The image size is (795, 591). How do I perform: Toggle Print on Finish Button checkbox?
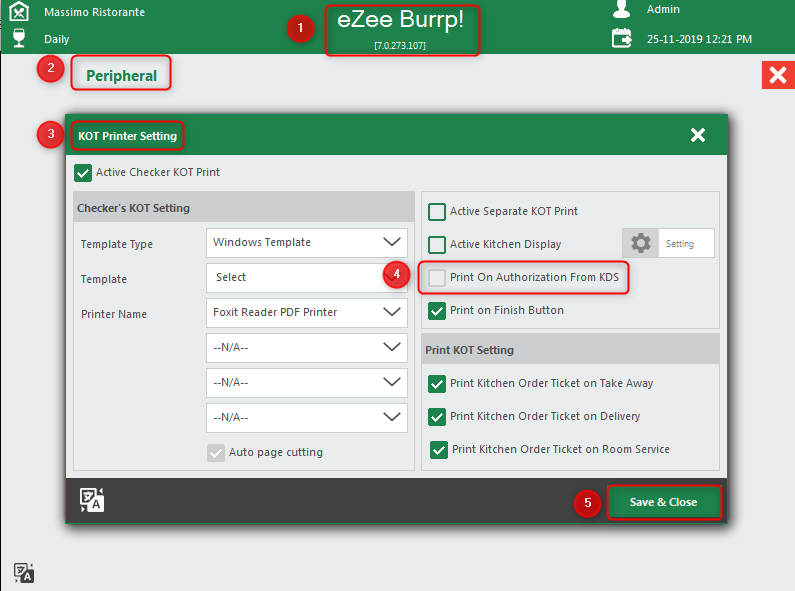437,310
